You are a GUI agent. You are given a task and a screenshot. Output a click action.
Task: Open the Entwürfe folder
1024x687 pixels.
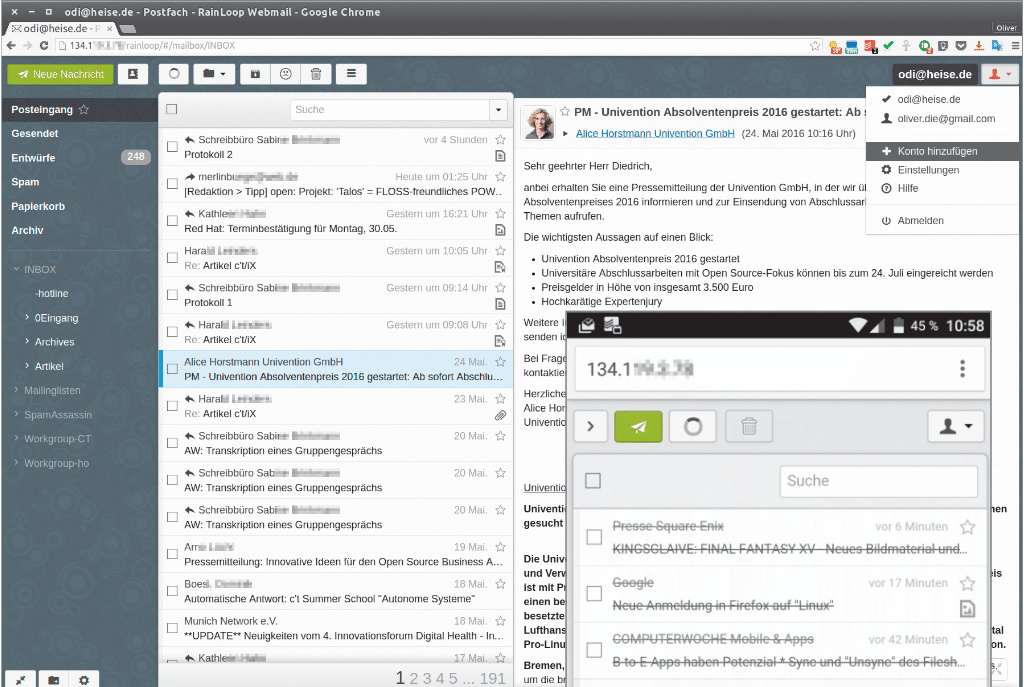33,157
